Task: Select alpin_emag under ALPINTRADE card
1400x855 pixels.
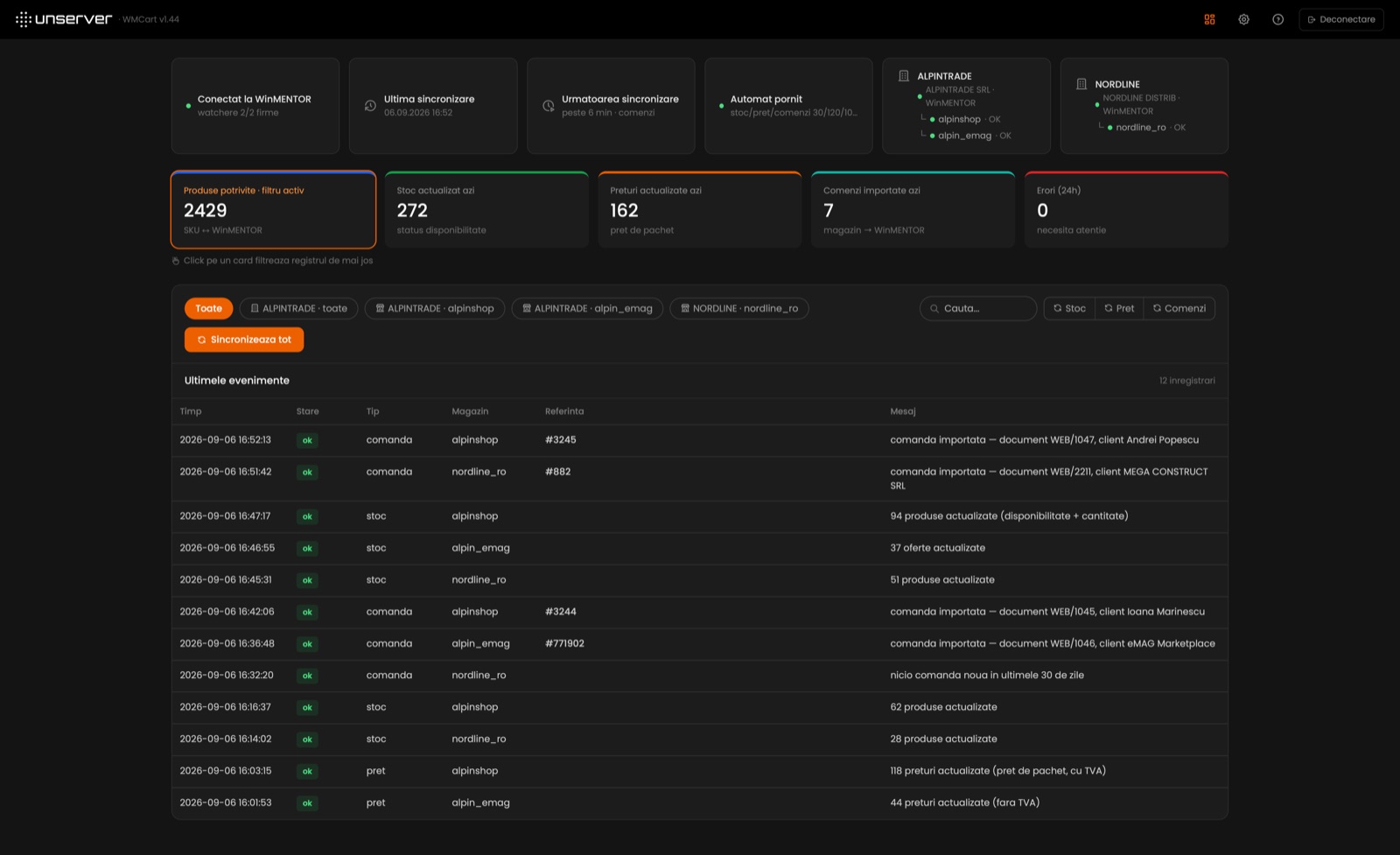Action: [x=964, y=136]
